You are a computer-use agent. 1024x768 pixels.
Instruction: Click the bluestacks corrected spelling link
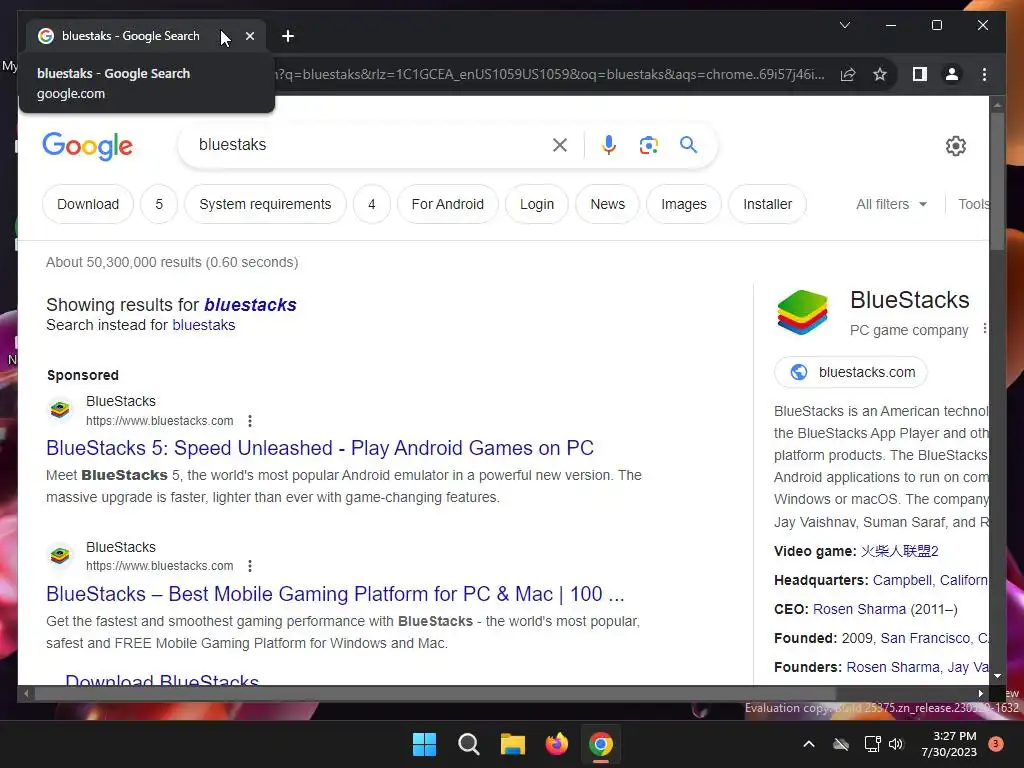pyautogui.click(x=250, y=305)
